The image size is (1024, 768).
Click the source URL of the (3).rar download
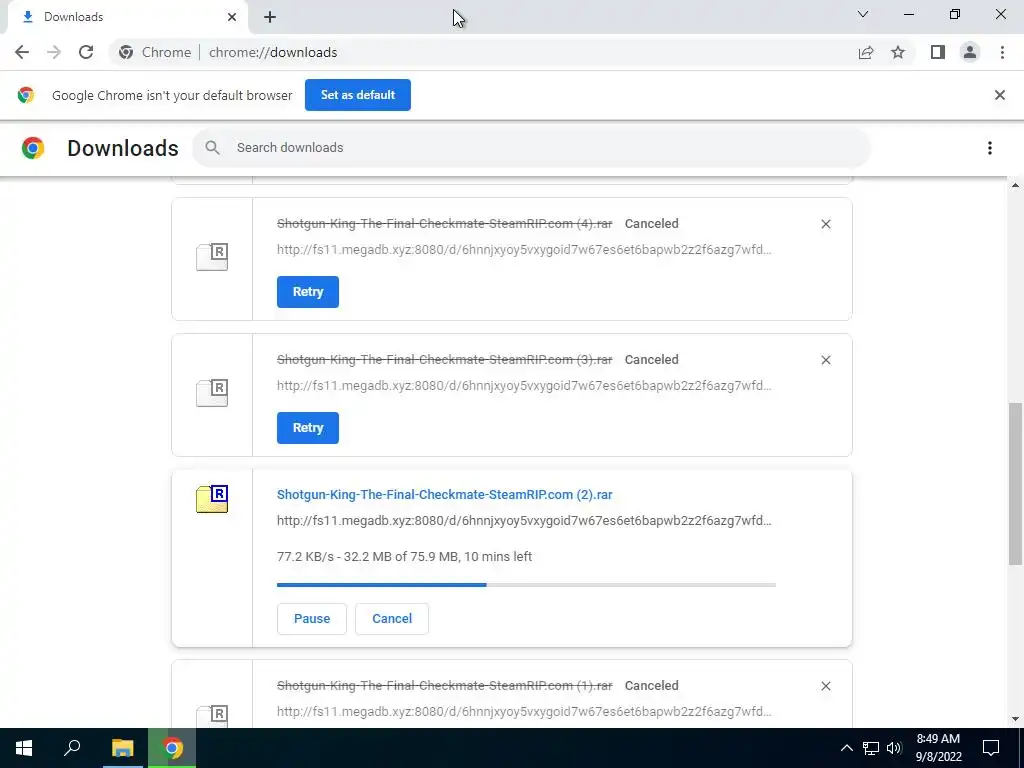point(524,385)
